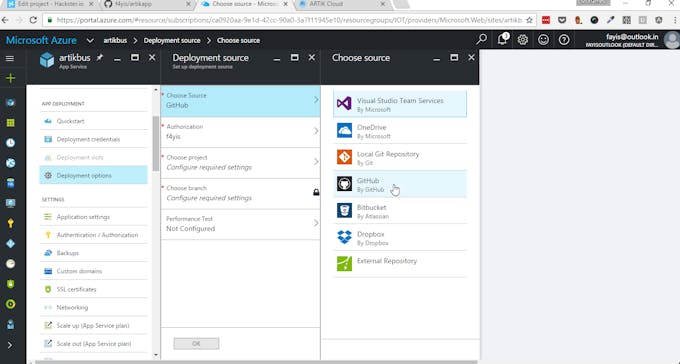Screen dimensions: 680x364
Task: Click the artikbus menu scroll down arrow
Action: (x=156, y=355)
